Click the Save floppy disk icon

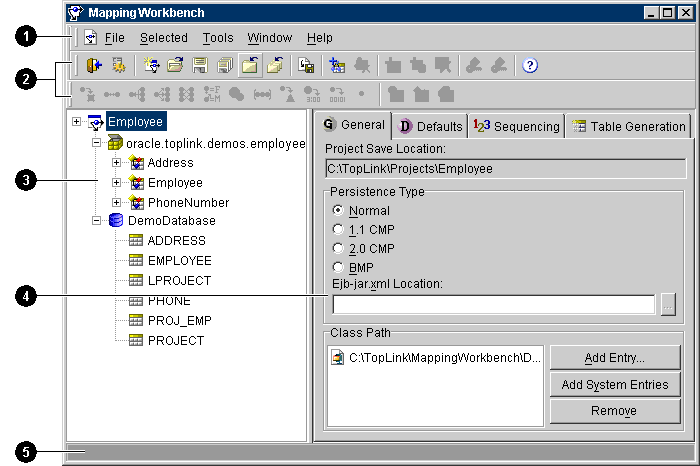200,66
